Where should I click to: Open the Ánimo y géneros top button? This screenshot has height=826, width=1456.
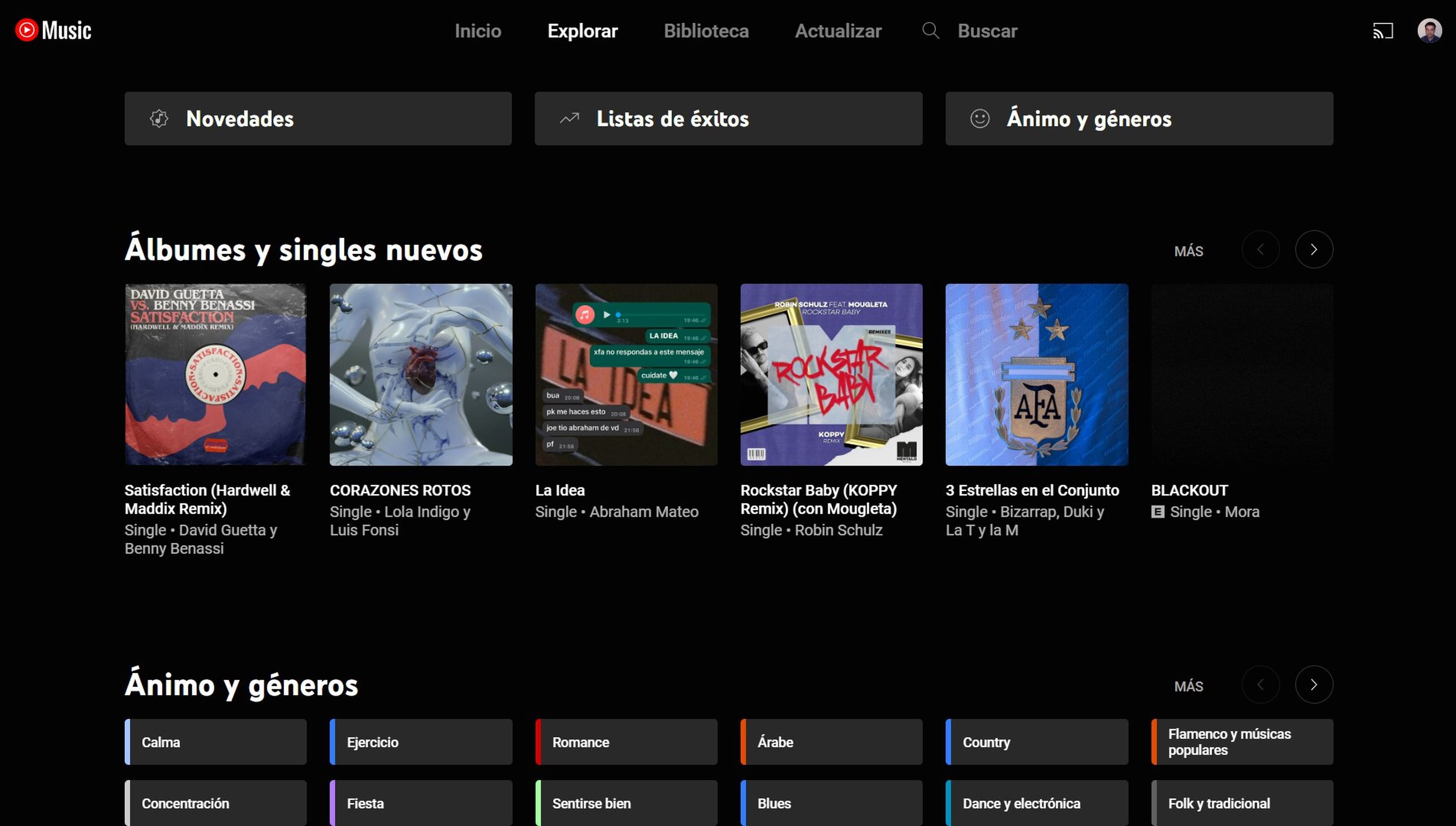pyautogui.click(x=1139, y=119)
